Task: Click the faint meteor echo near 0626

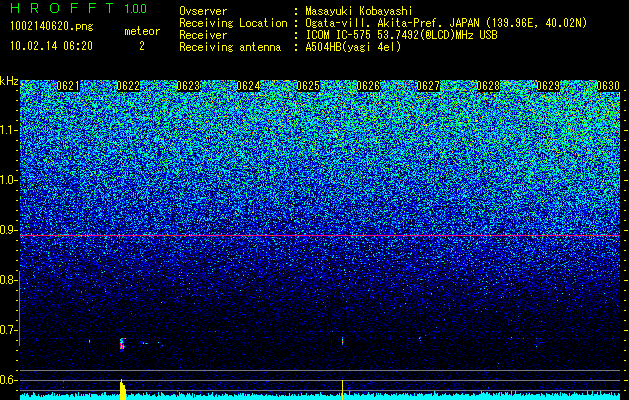Action: tap(342, 341)
